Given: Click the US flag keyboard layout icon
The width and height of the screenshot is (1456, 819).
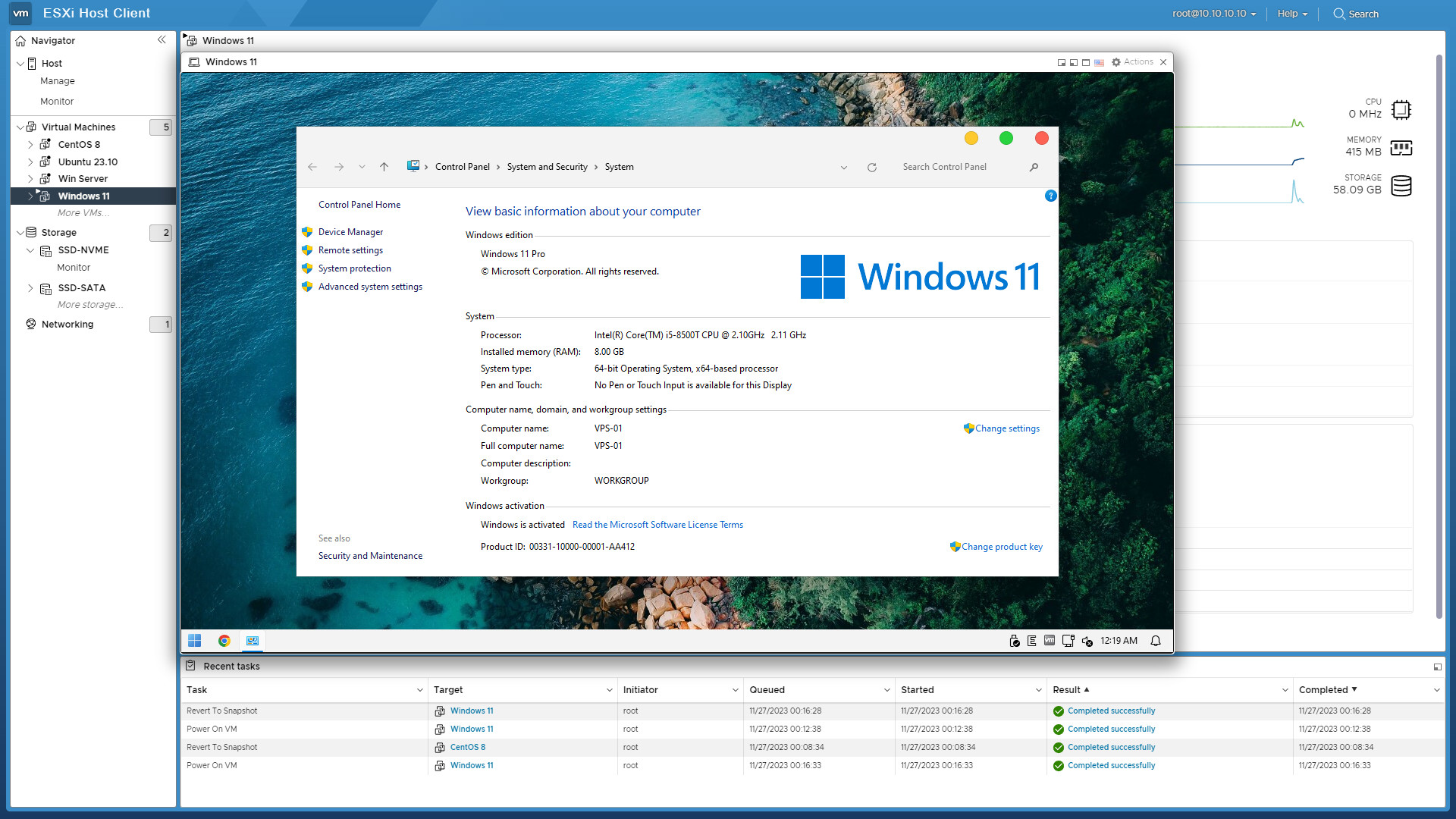Looking at the screenshot, I should click(x=1099, y=62).
